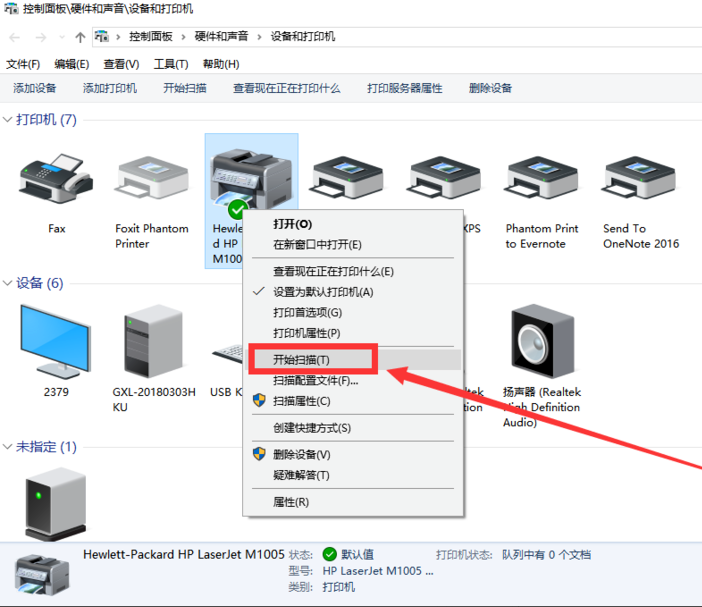This screenshot has width=702, height=607.
Task: Select the Realtek speaker device icon
Action: tap(542, 343)
